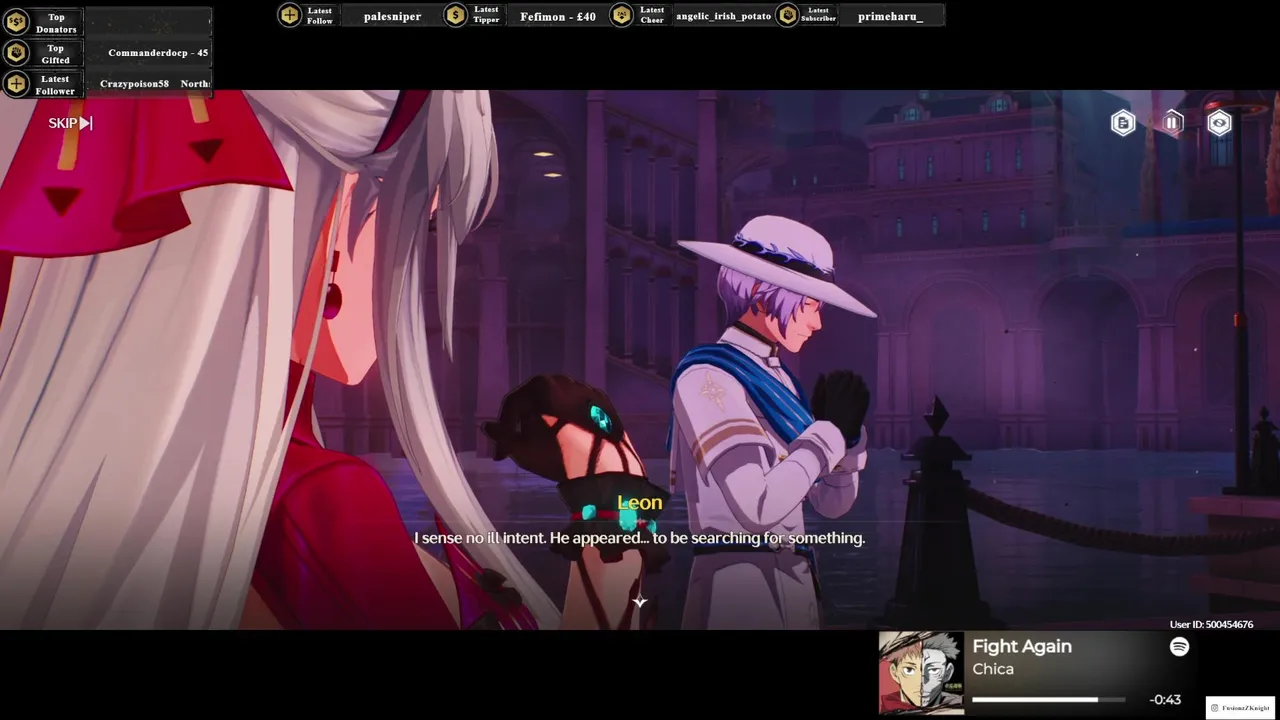The width and height of the screenshot is (1280, 720).
Task: Click the dialogue advance arrow indicator
Action: tap(640, 601)
